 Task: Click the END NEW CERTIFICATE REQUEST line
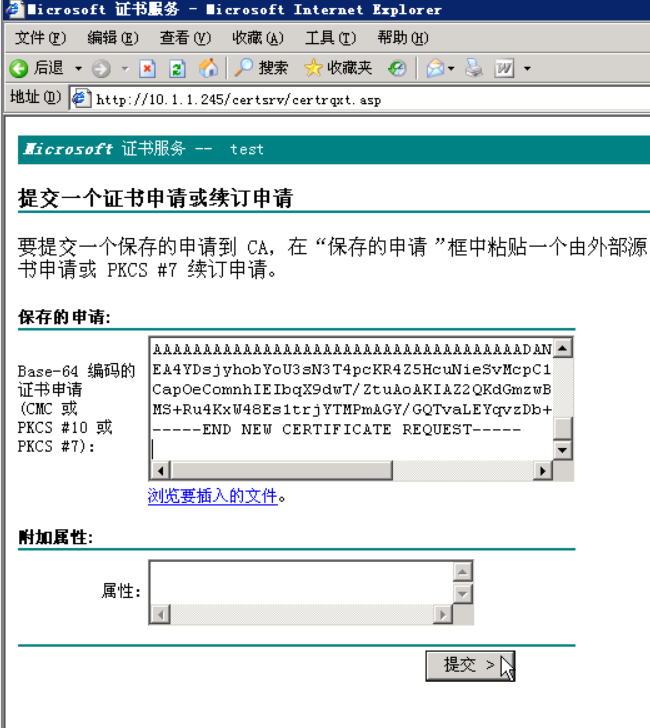click(x=337, y=429)
